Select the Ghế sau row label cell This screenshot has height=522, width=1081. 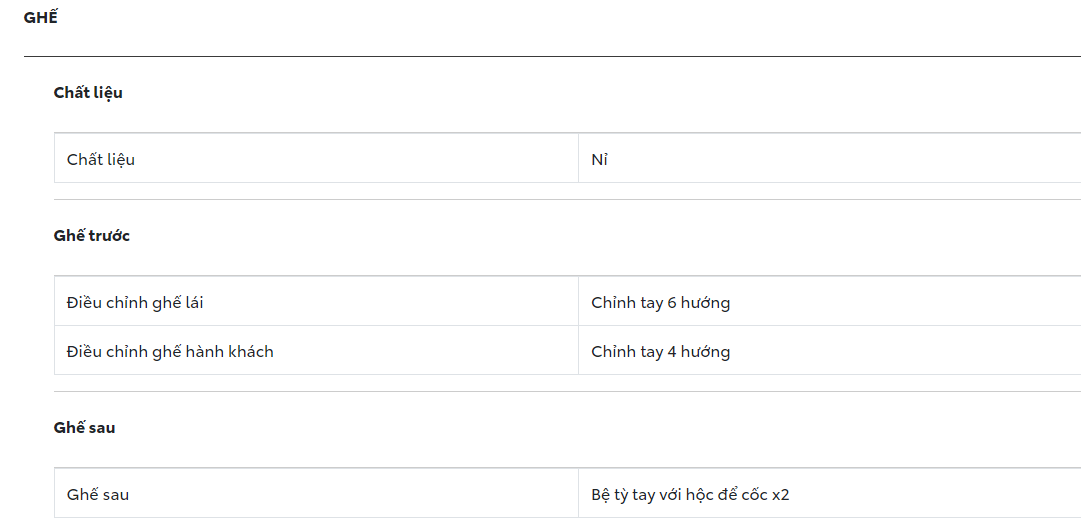click(98, 495)
